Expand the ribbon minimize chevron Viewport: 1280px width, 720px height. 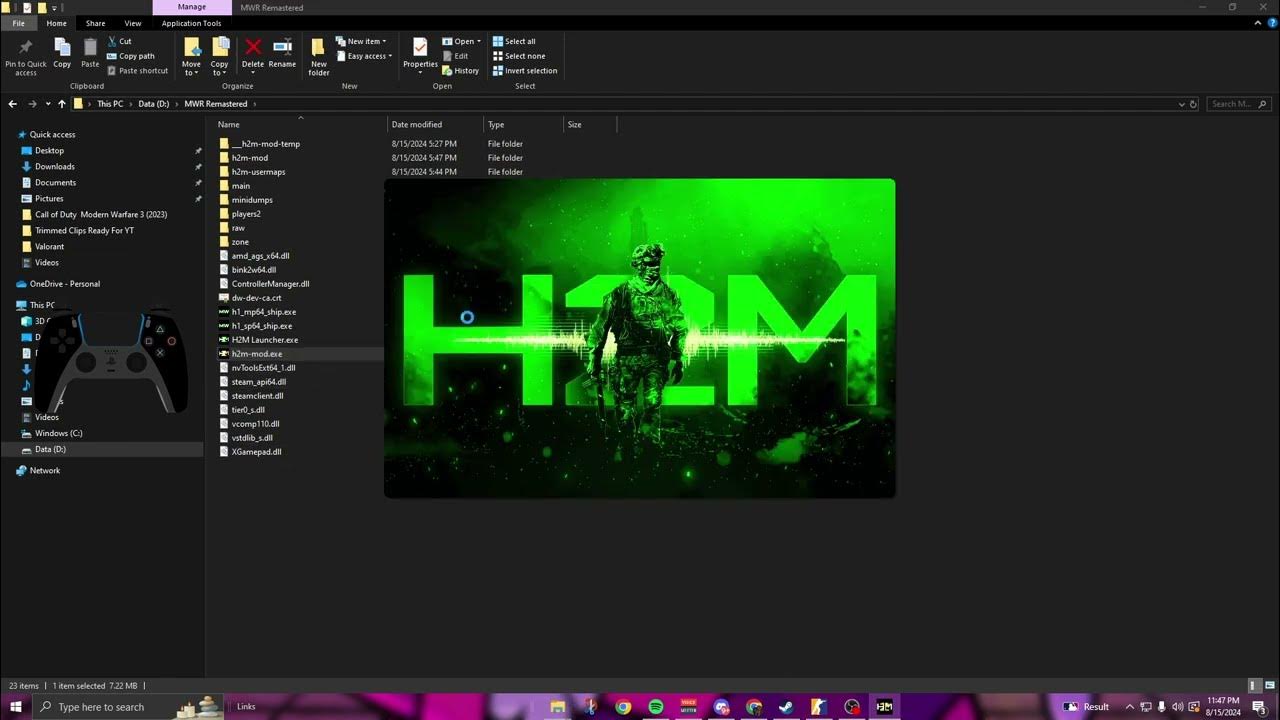pos(1257,23)
